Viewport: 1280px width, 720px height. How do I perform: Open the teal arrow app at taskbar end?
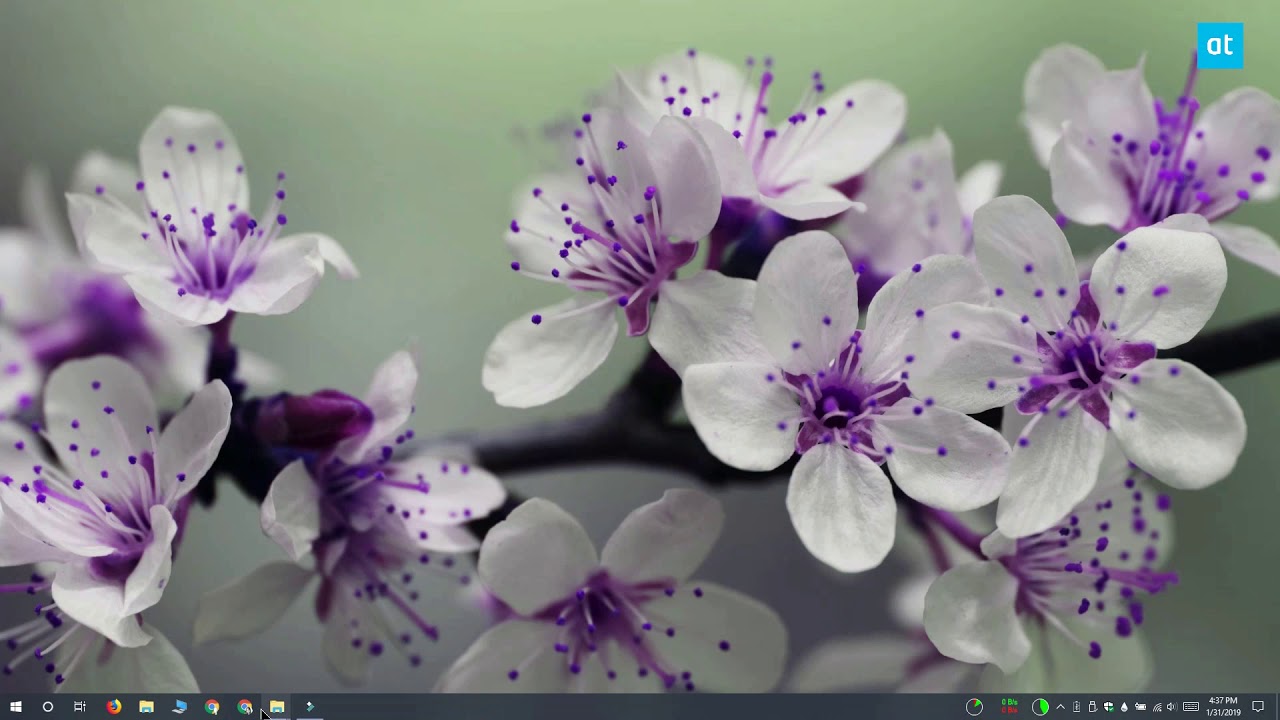click(x=309, y=707)
